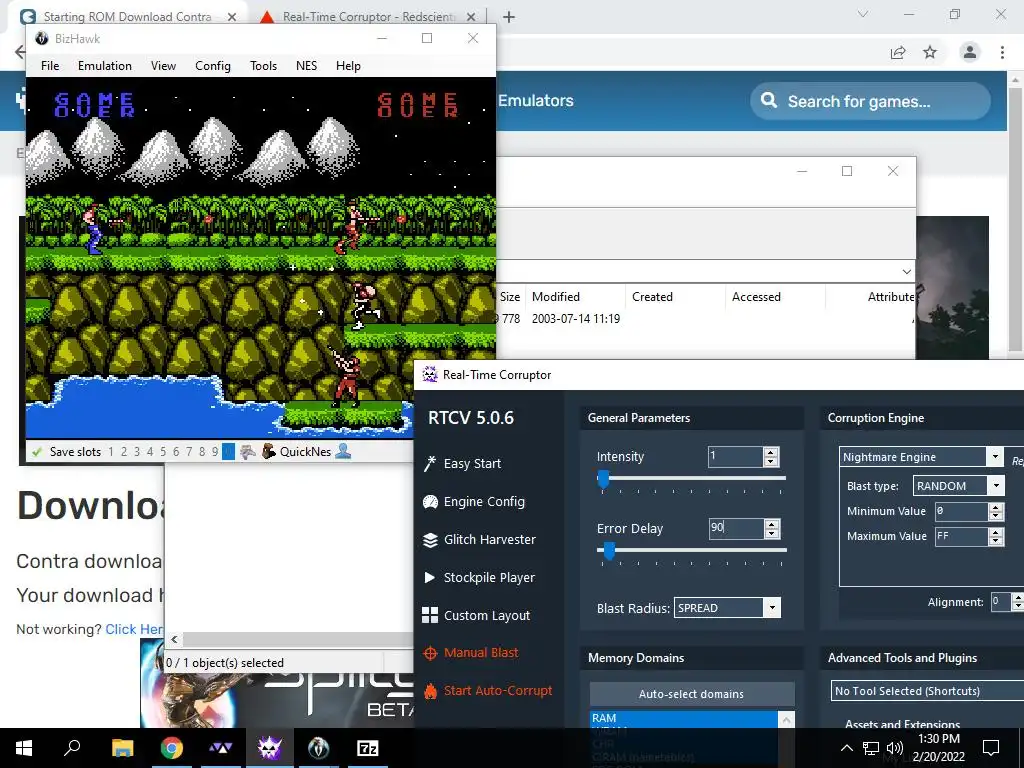The image size is (1024, 768).
Task: Switch to Starting ROM Download Contra tab
Action: 127,16
